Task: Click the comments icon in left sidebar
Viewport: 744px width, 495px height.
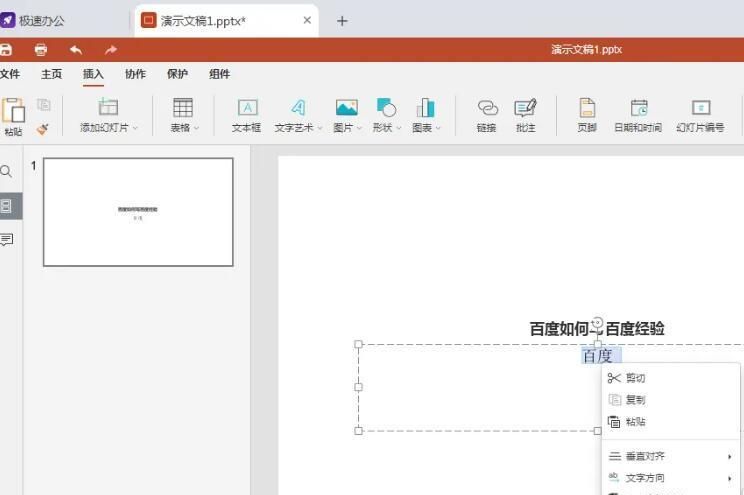Action: [x=6, y=240]
